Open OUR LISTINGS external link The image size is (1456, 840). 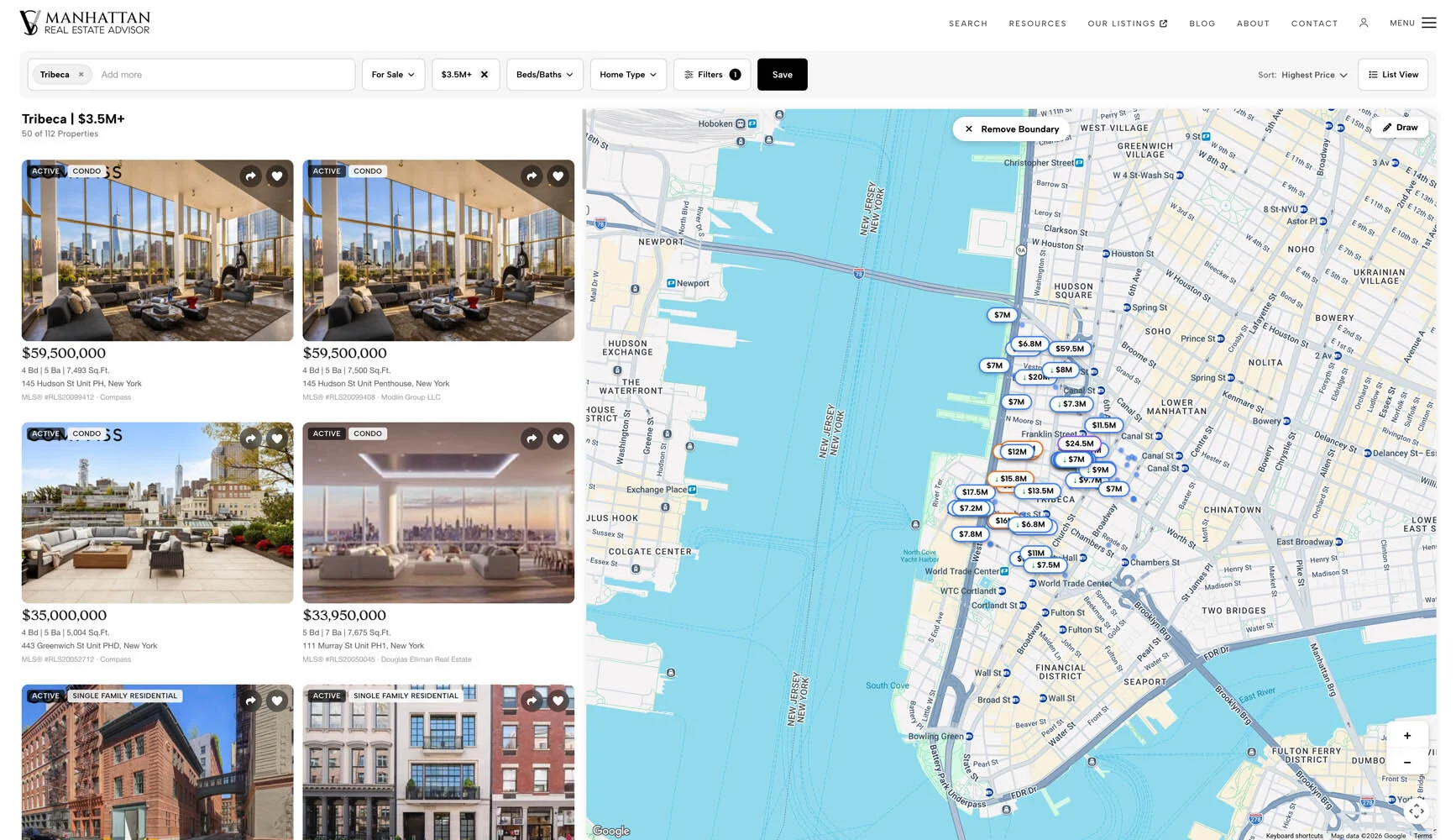(1128, 24)
